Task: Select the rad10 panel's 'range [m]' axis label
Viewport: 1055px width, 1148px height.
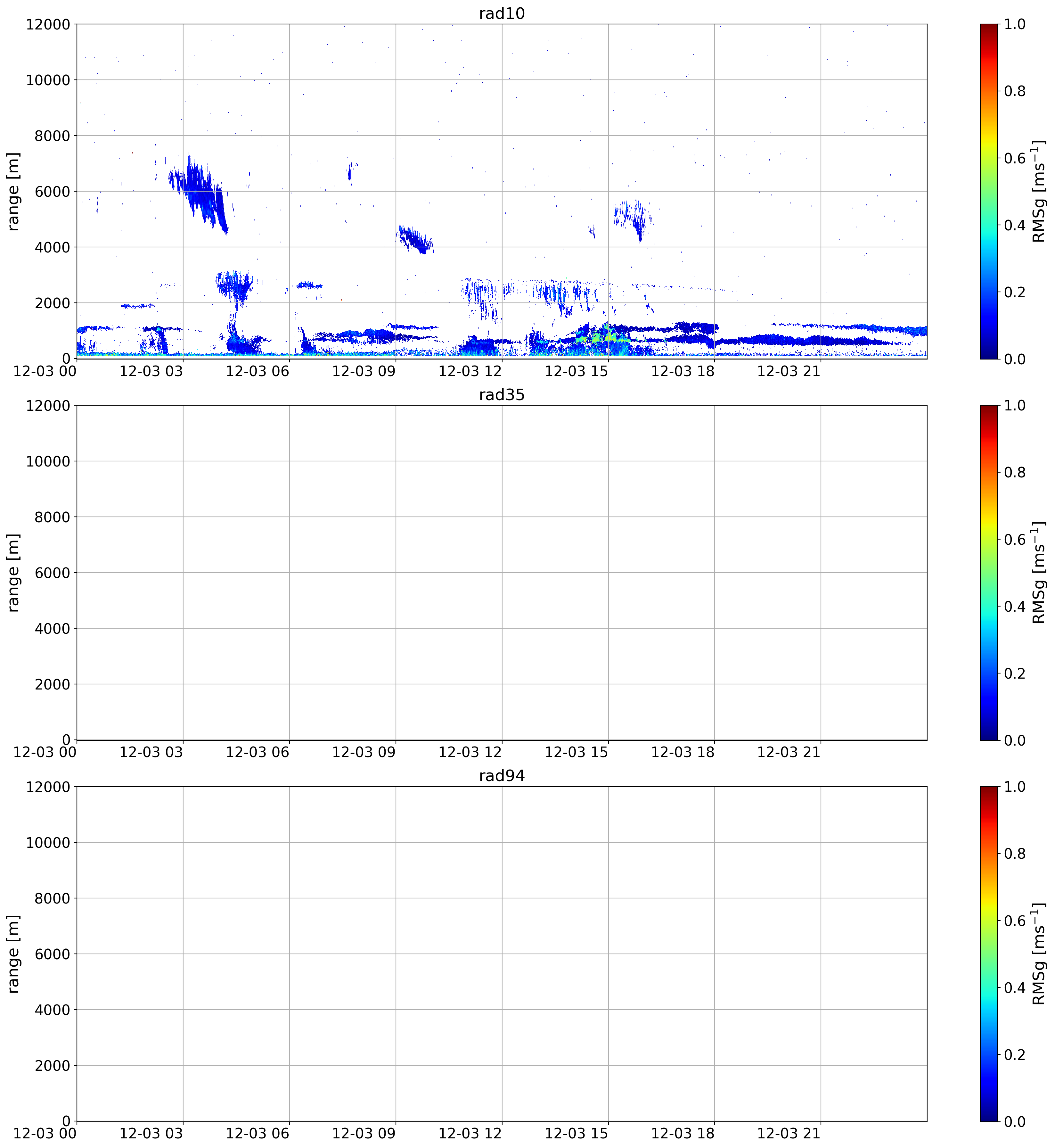Action: coord(13,191)
